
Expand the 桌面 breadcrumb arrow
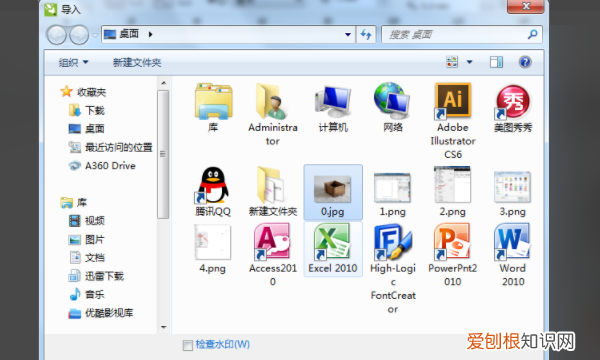(x=150, y=34)
